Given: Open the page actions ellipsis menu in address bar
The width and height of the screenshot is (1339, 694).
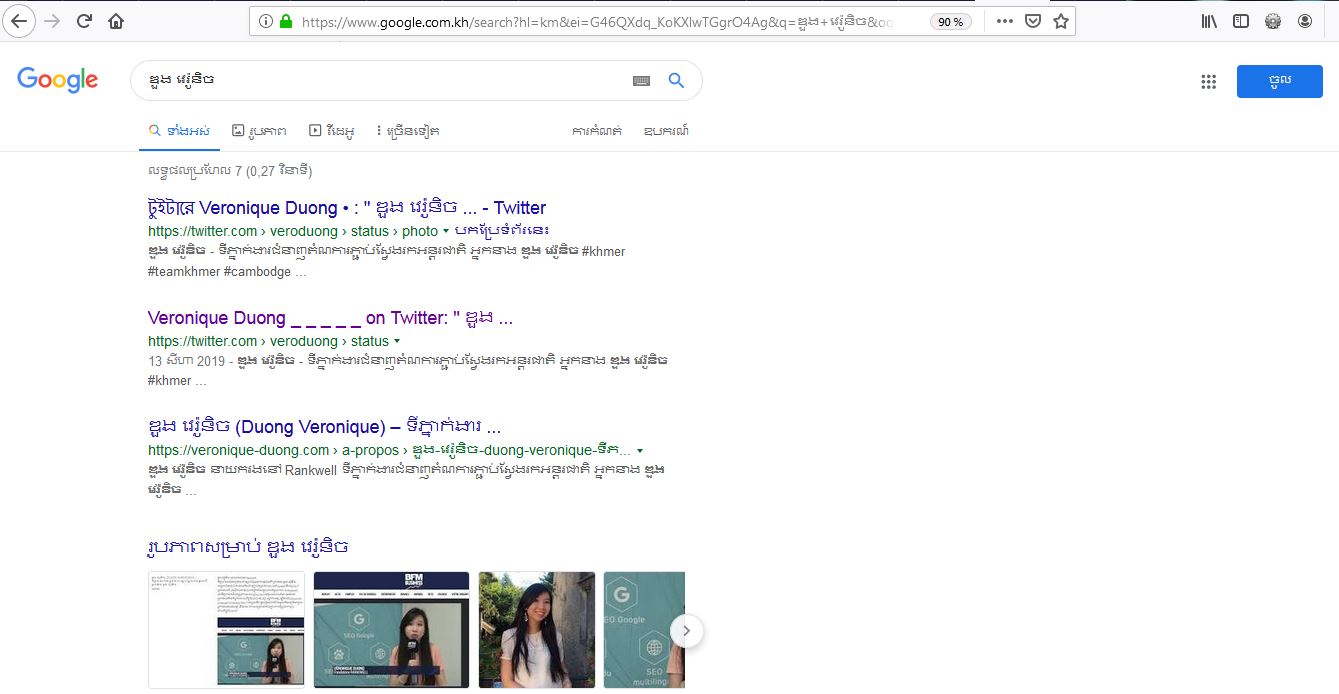Looking at the screenshot, I should pyautogui.click(x=1004, y=20).
